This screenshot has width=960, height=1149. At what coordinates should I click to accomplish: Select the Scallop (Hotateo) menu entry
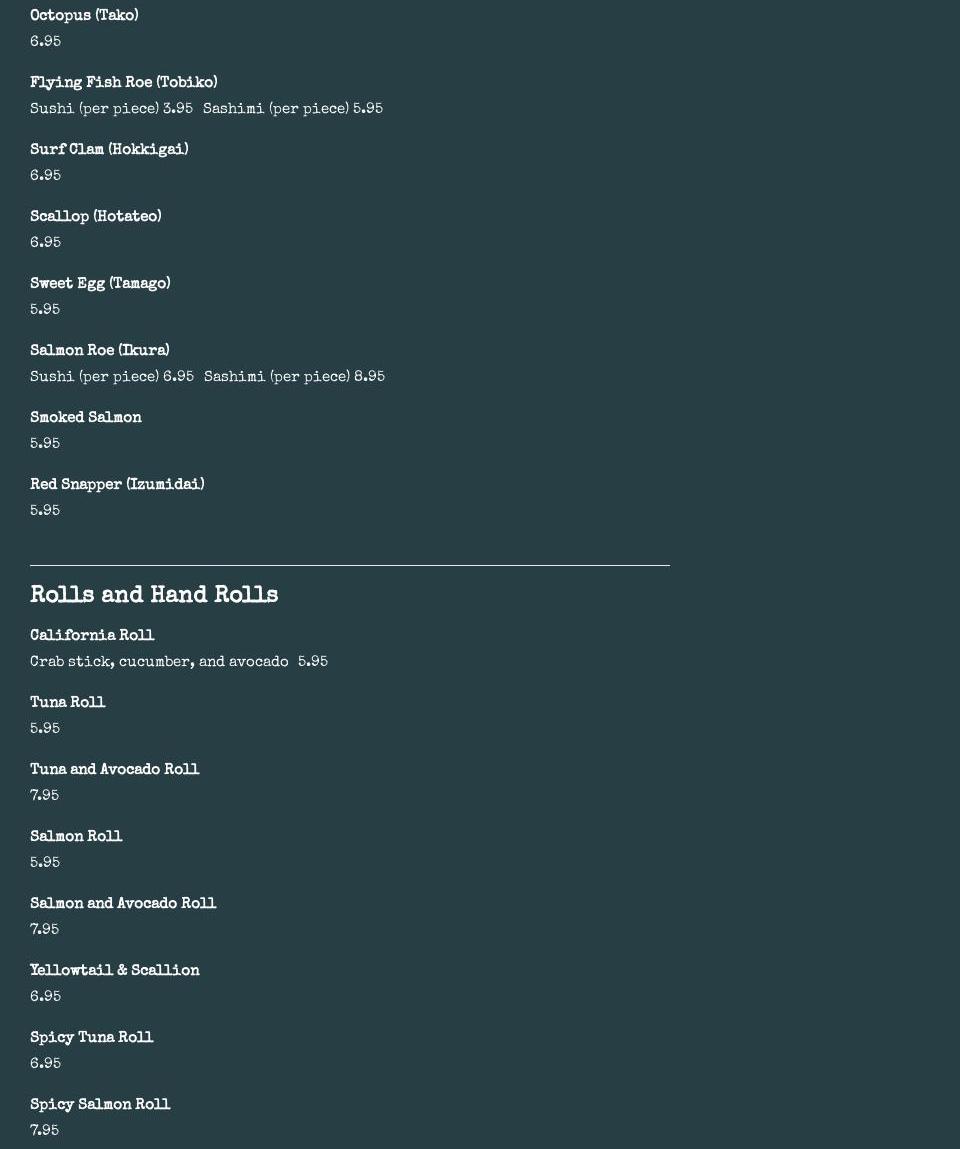tap(96, 217)
